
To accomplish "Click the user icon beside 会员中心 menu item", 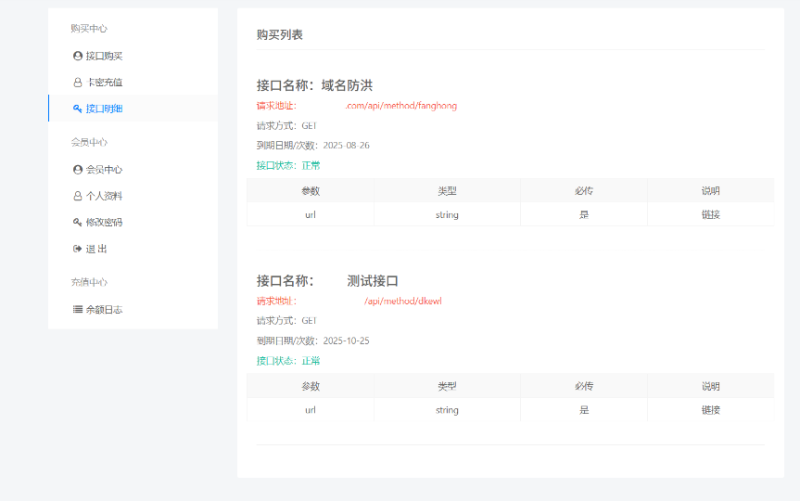I will pyautogui.click(x=78, y=169).
